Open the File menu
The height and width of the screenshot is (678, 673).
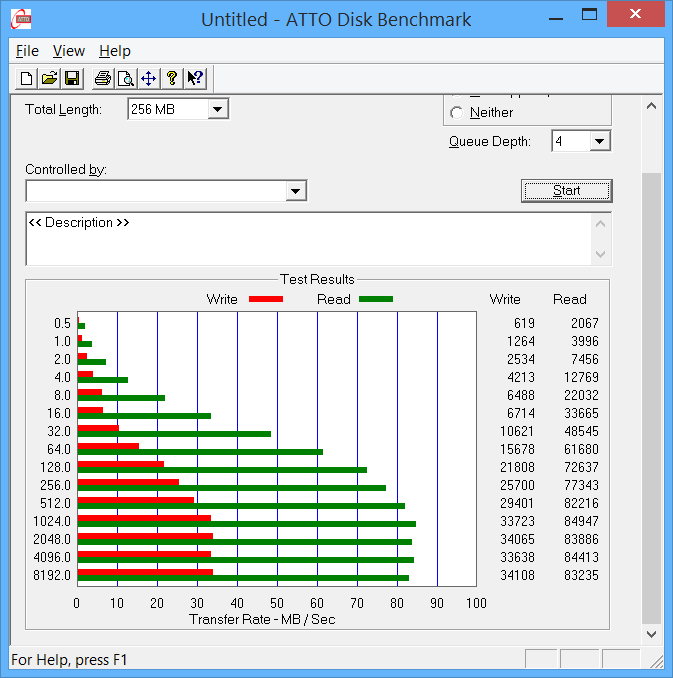tap(27, 51)
